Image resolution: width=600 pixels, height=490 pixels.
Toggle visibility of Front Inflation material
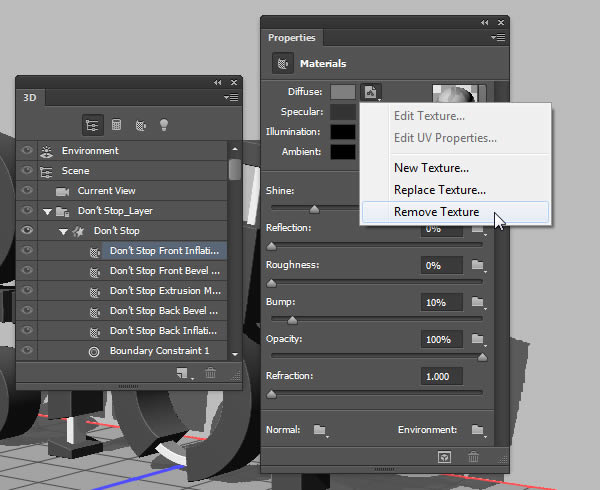[27, 250]
